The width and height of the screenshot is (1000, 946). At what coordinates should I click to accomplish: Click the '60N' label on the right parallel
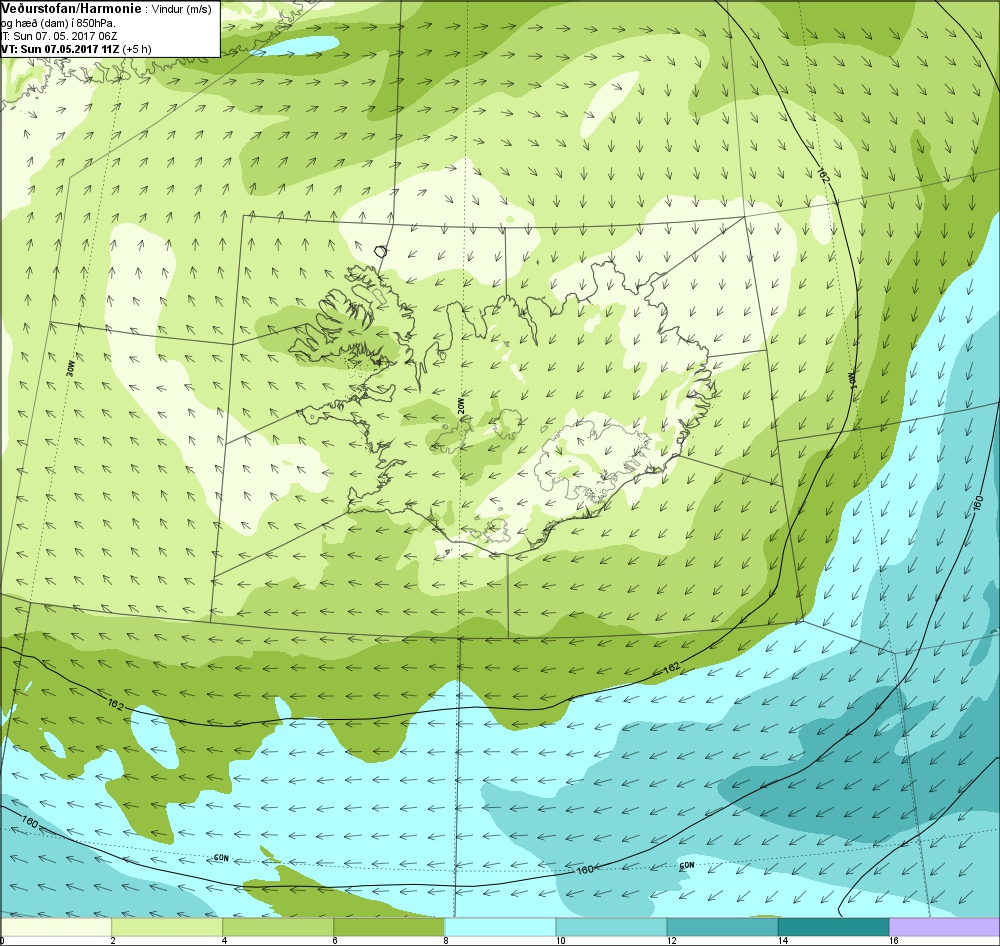tap(687, 866)
